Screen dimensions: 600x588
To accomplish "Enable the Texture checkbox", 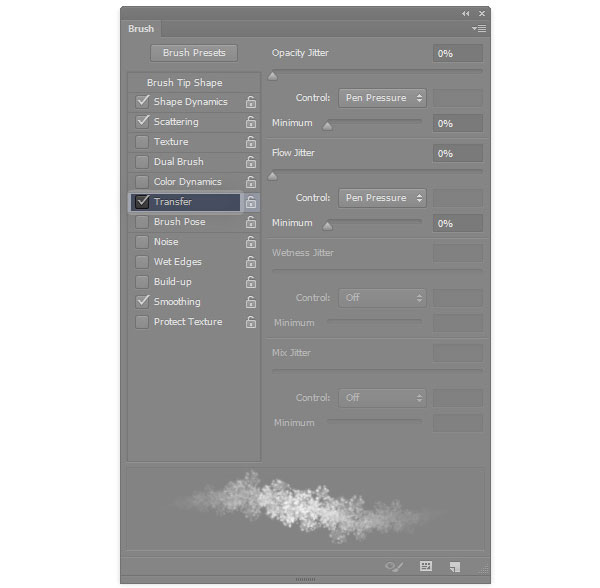I will [142, 142].
